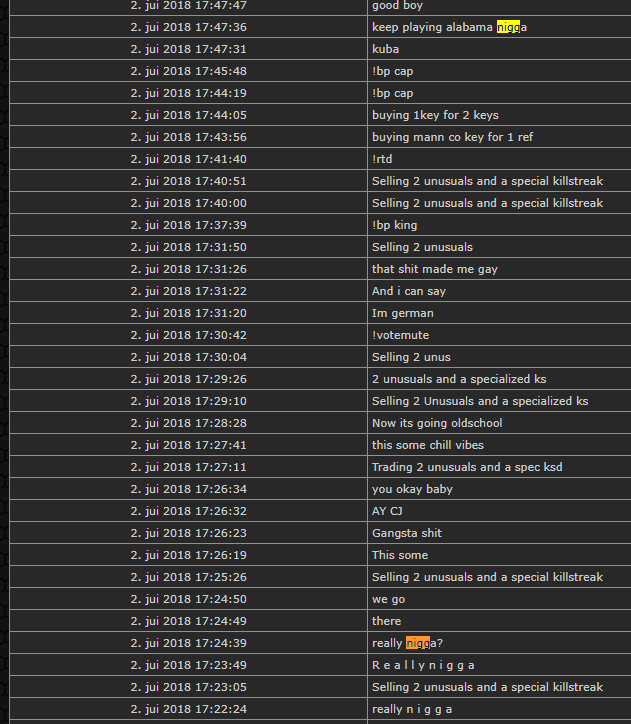Click the "Selling 2 unus" message
Screen dimensions: 631x724
[411, 357]
